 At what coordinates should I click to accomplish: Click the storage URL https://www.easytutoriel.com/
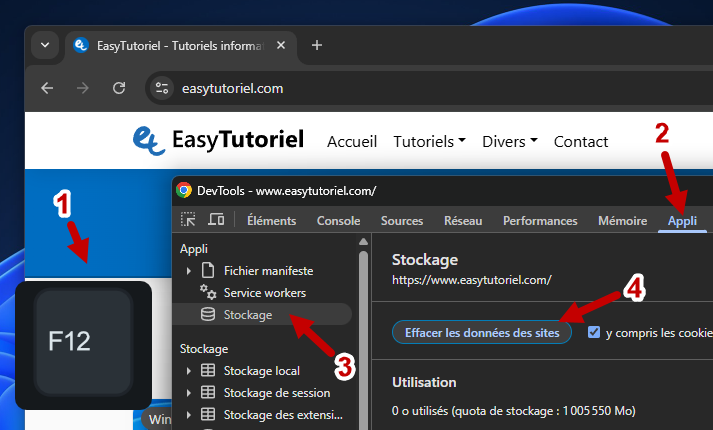pyautogui.click(x=472, y=280)
